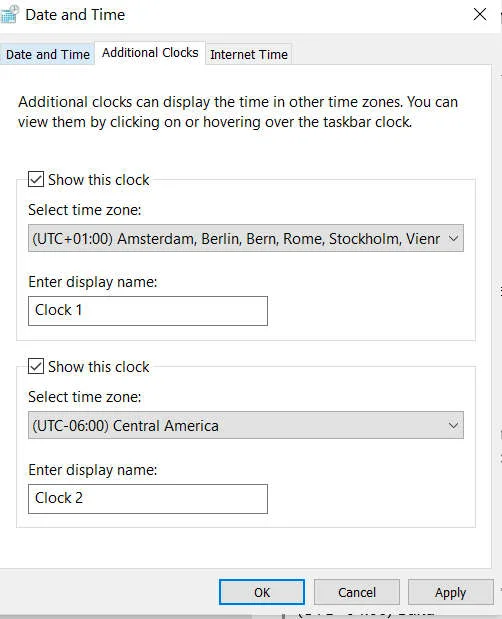The width and height of the screenshot is (502, 619).
Task: Click the second Show this clock label
Action: coord(99,367)
